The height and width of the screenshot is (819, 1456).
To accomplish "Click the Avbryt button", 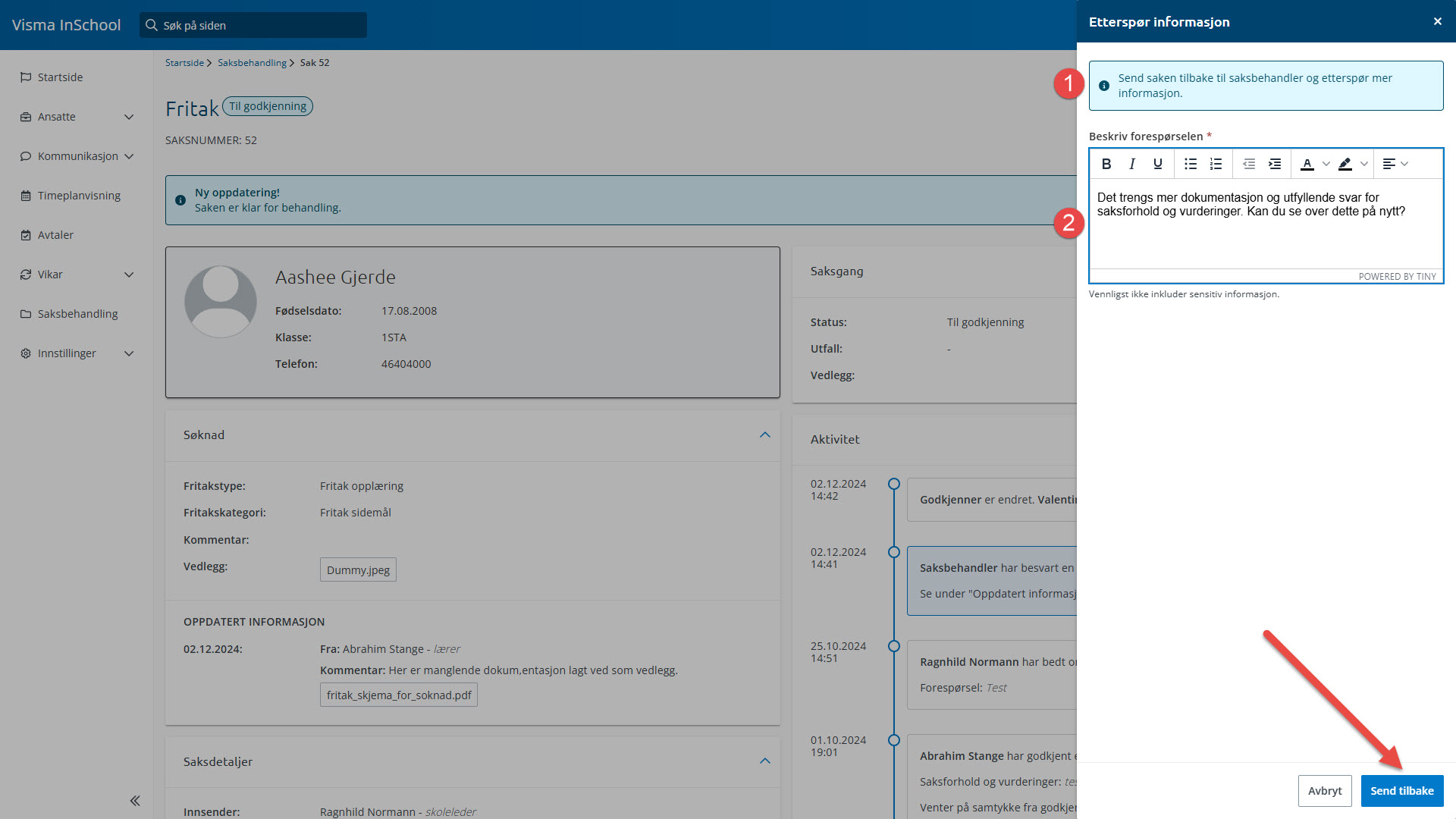I will (x=1324, y=790).
